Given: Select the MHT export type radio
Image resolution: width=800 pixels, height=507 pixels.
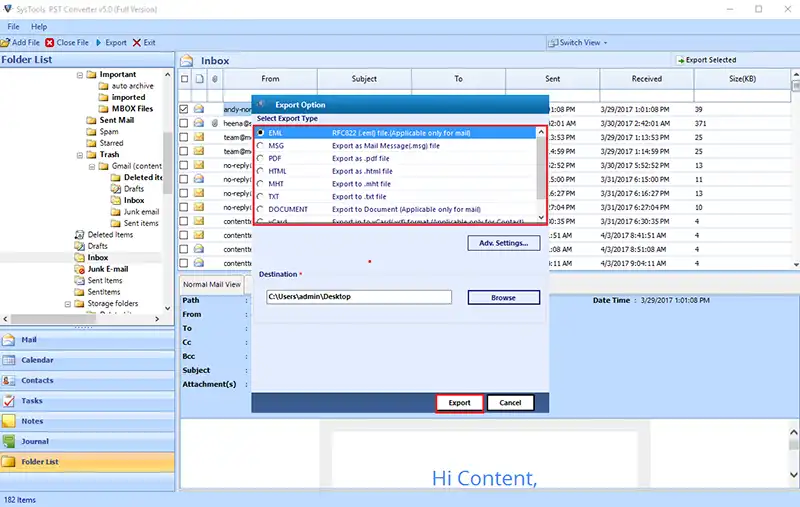Looking at the screenshot, I should pos(261,184).
